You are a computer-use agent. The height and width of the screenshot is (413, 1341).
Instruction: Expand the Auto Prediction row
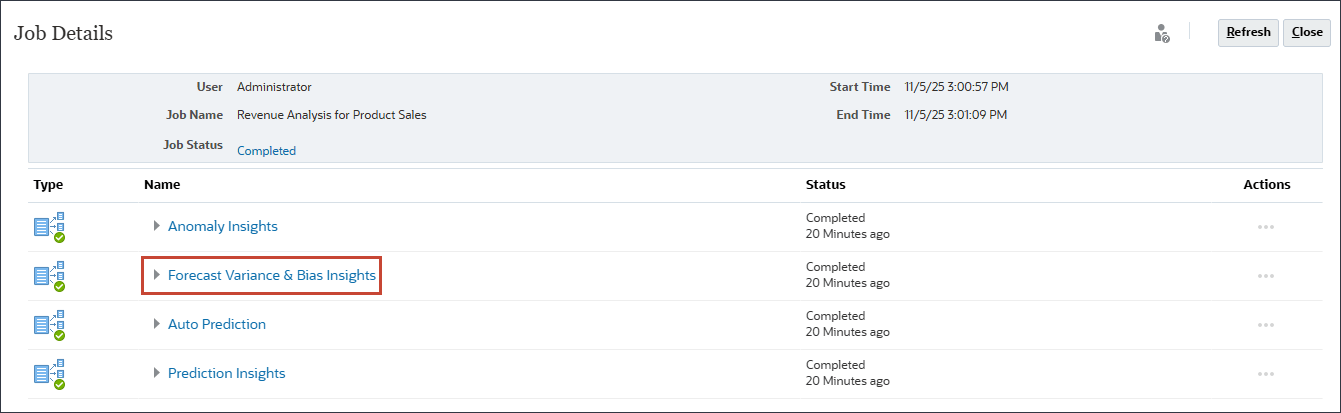pyautogui.click(x=157, y=324)
